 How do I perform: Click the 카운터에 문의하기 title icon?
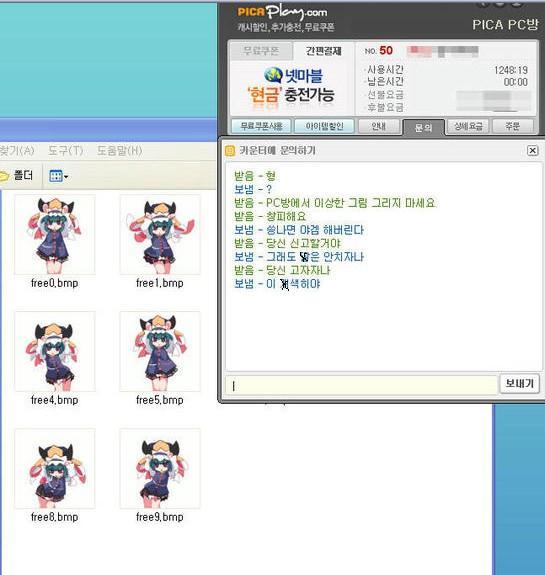(x=230, y=150)
